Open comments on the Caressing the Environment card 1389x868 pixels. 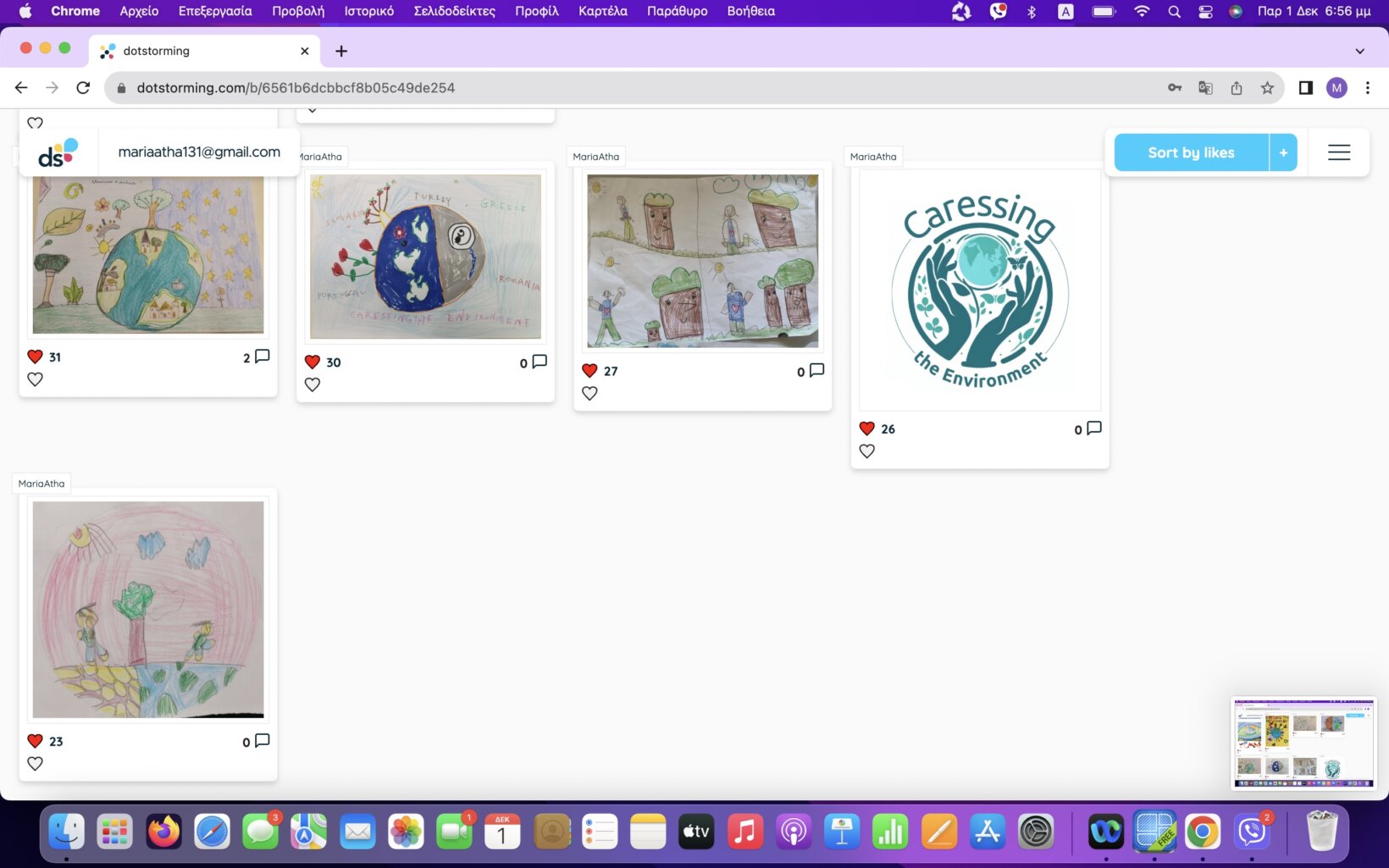coord(1093,428)
